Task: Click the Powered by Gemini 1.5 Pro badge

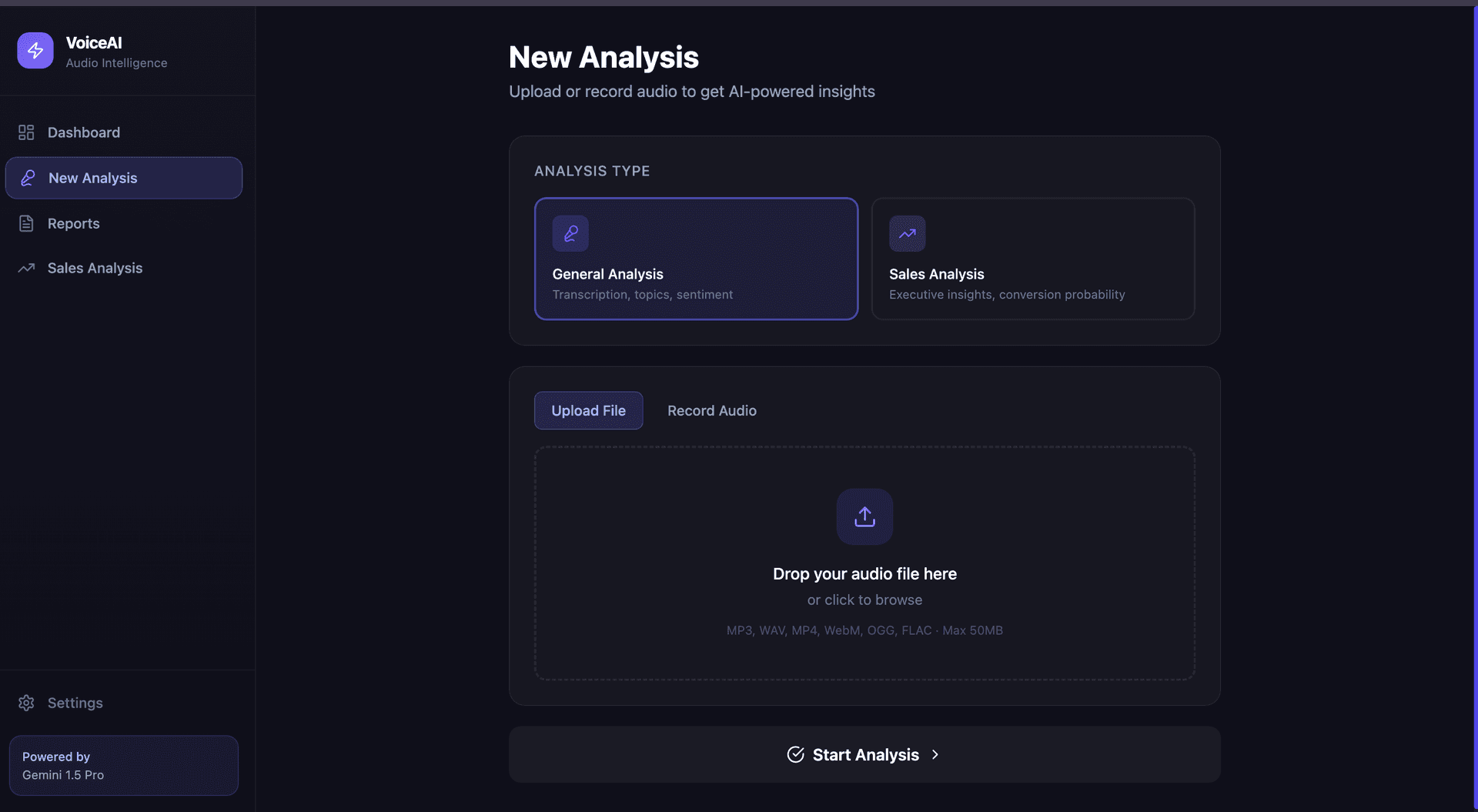Action: pyautogui.click(x=124, y=765)
